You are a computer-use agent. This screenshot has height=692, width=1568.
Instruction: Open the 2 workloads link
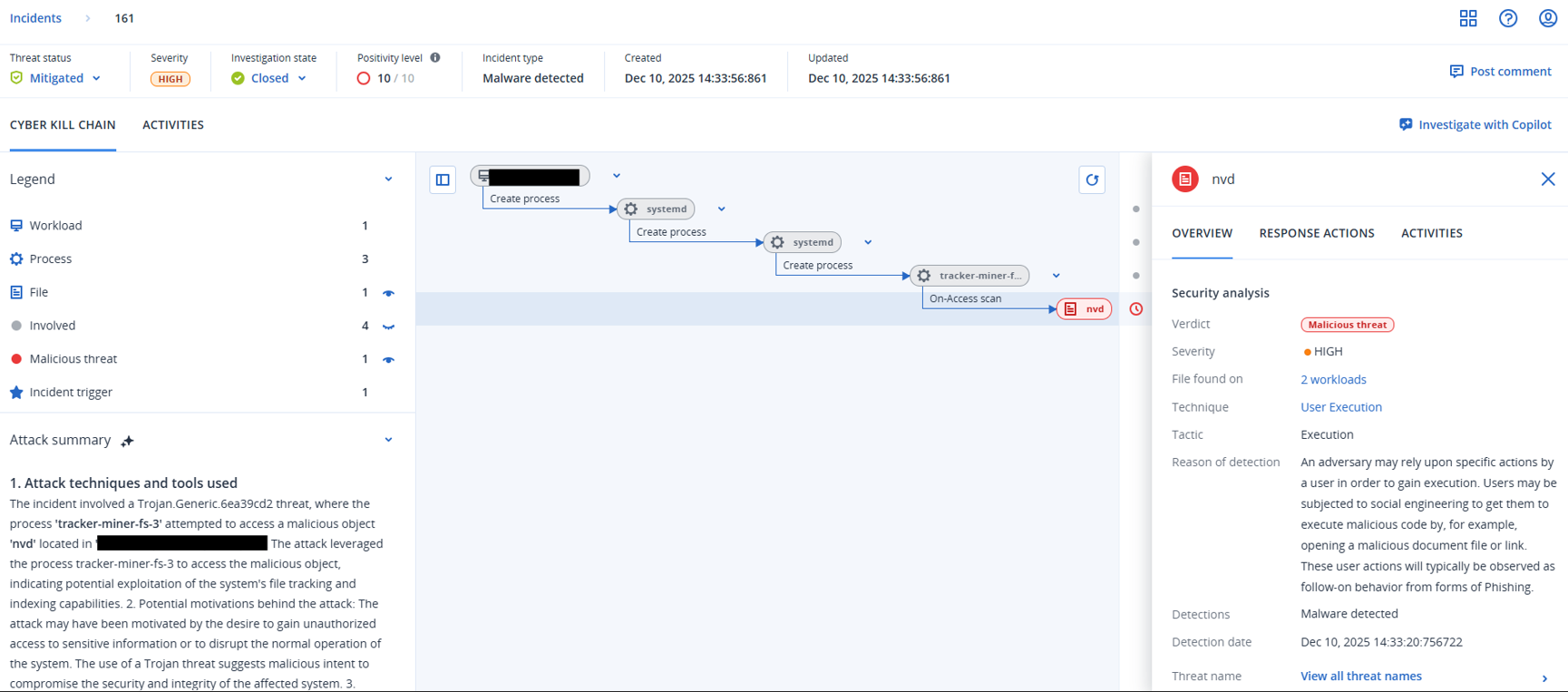[1332, 379]
